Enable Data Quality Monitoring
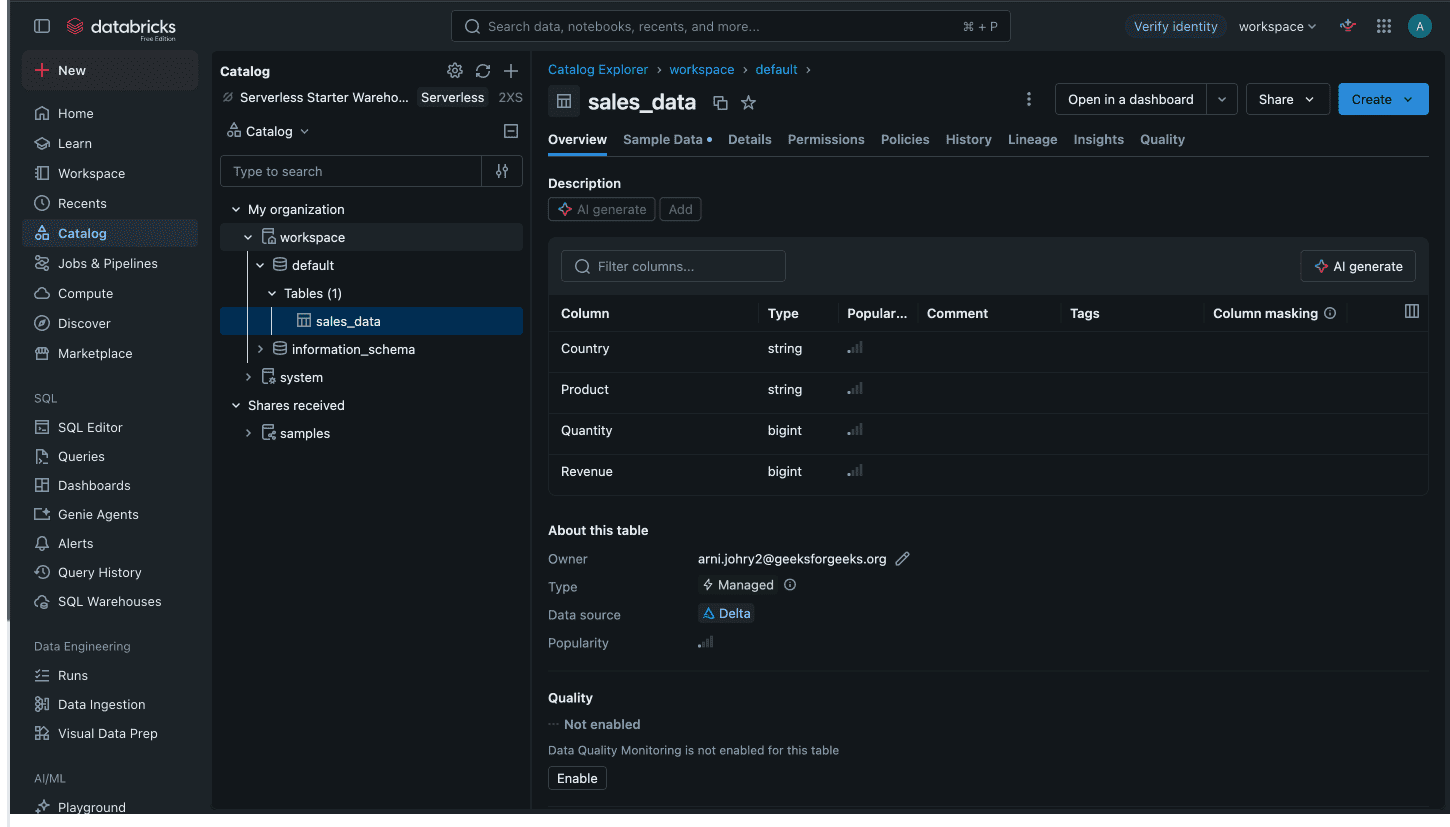Screen dimensions: 1450x827 [x=577, y=778]
